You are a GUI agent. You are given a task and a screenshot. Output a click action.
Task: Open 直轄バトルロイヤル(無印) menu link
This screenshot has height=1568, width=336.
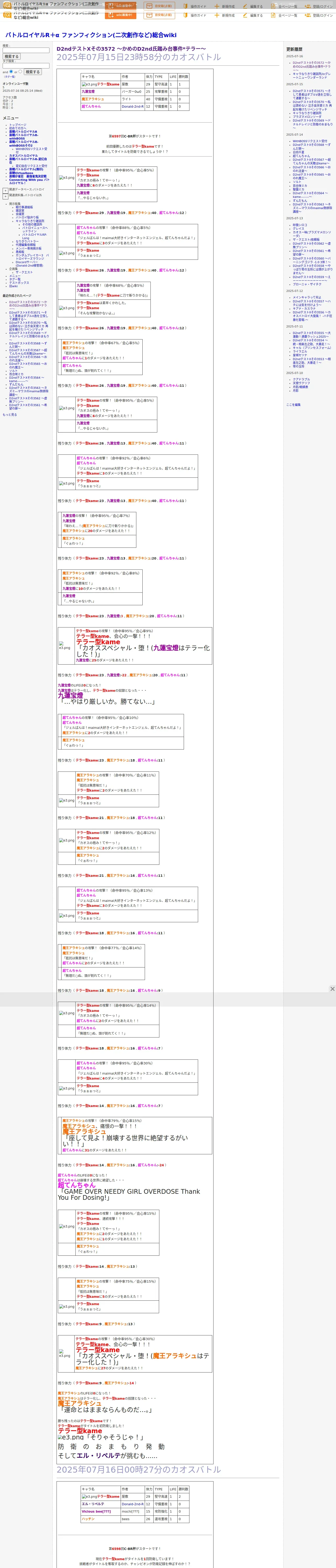26,169
